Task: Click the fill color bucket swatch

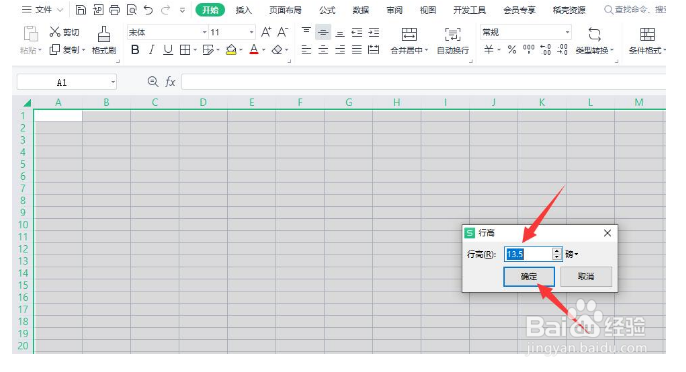Action: pos(231,50)
